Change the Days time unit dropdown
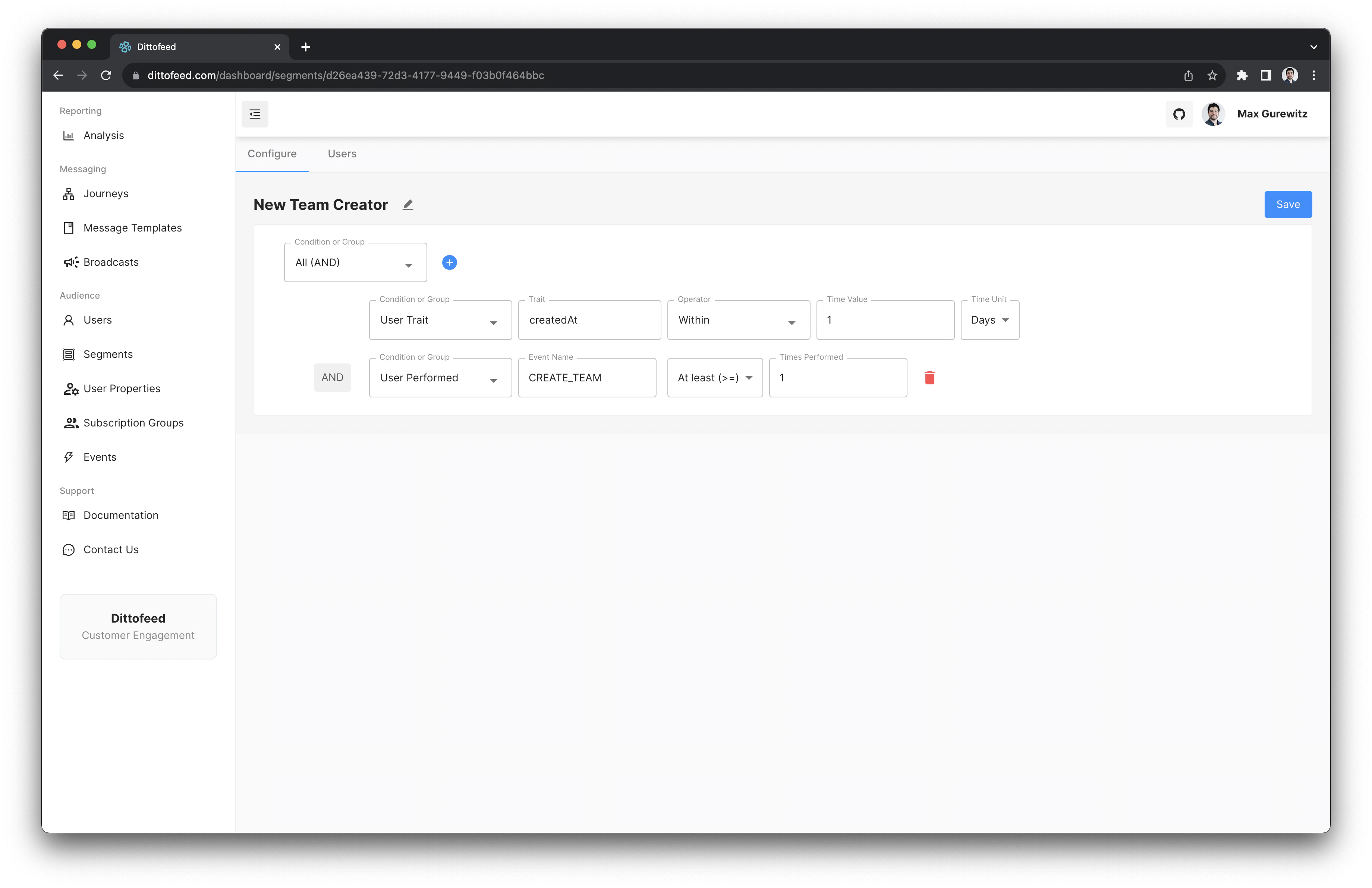Viewport: 1372px width, 888px height. 989,320
